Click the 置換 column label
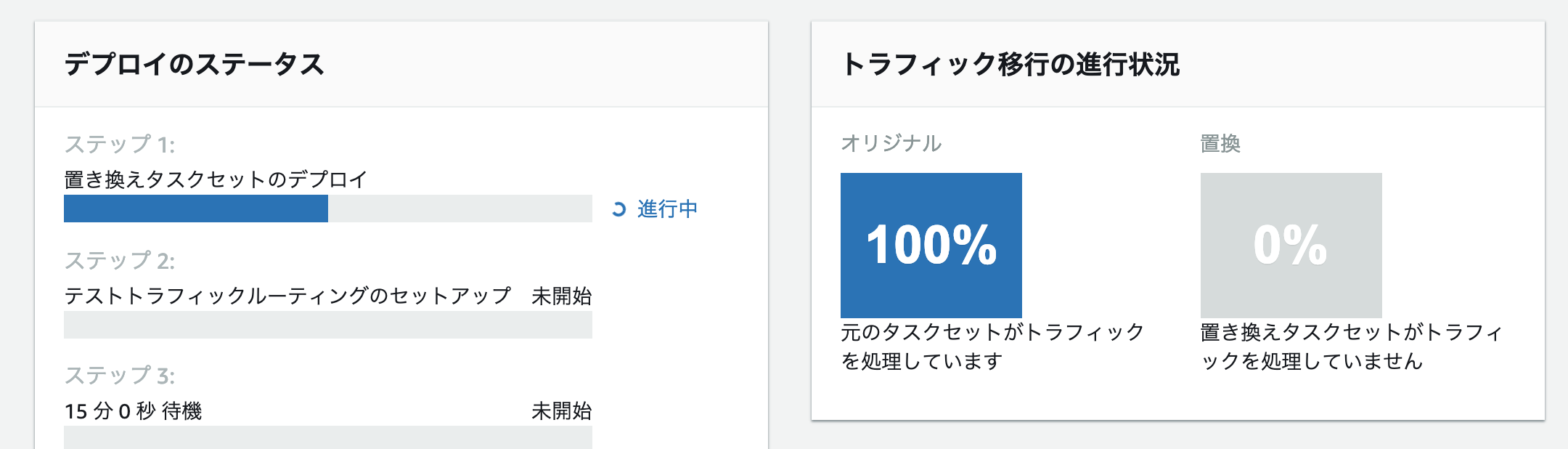 point(1220,143)
